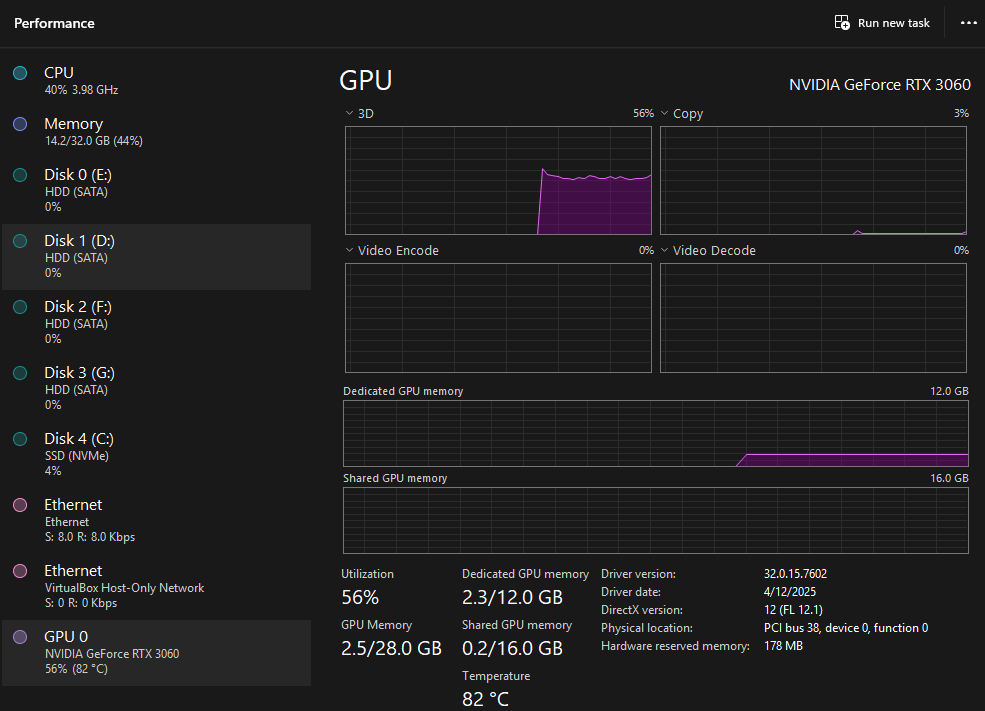Click the 2.5/28.0 GB GPU Memory value
The width and height of the screenshot is (985, 711).
391,648
